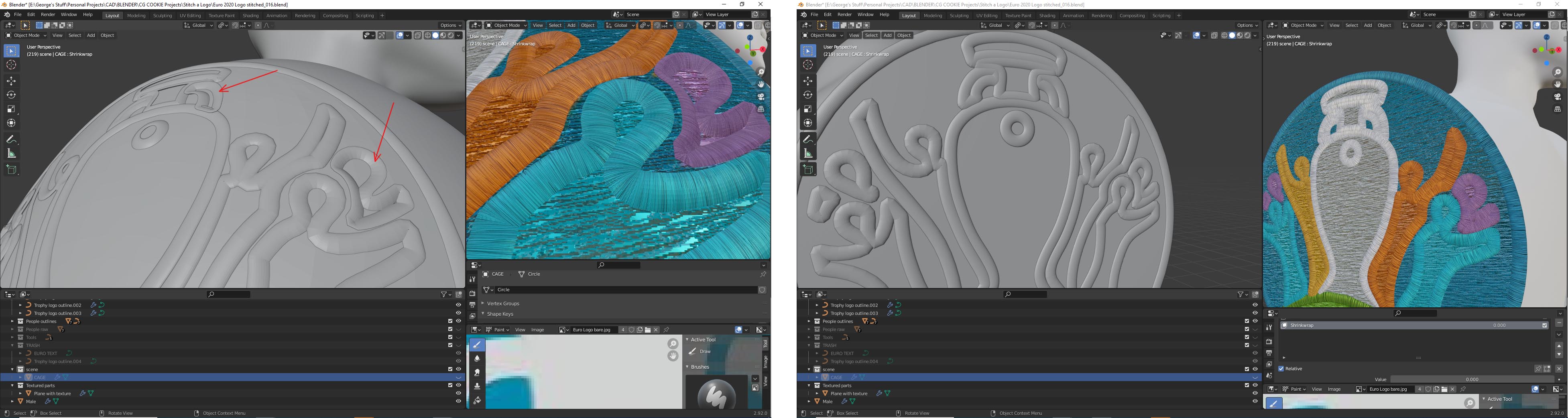Switch to the Shading workspace tab in right window

1047,16
